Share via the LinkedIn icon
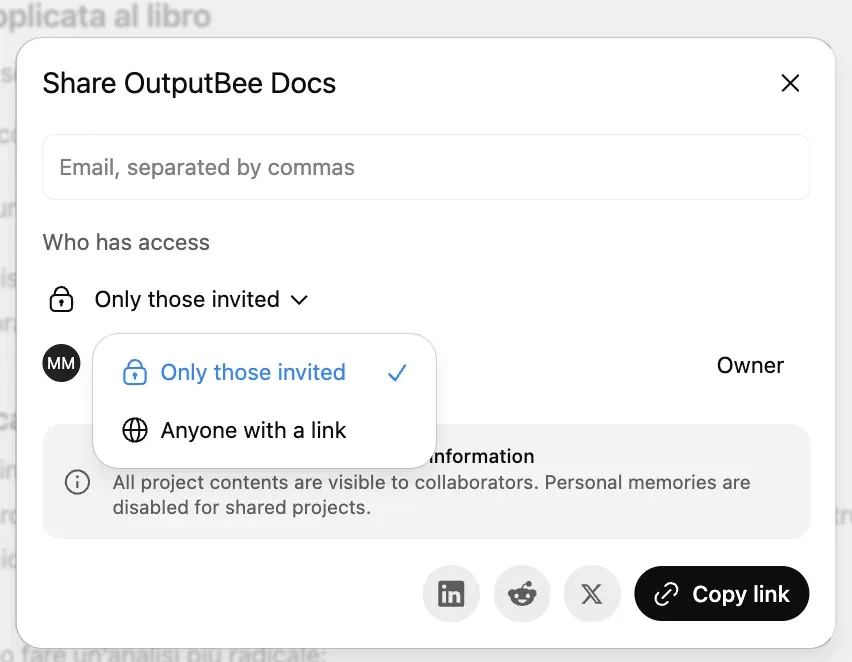 coord(451,594)
